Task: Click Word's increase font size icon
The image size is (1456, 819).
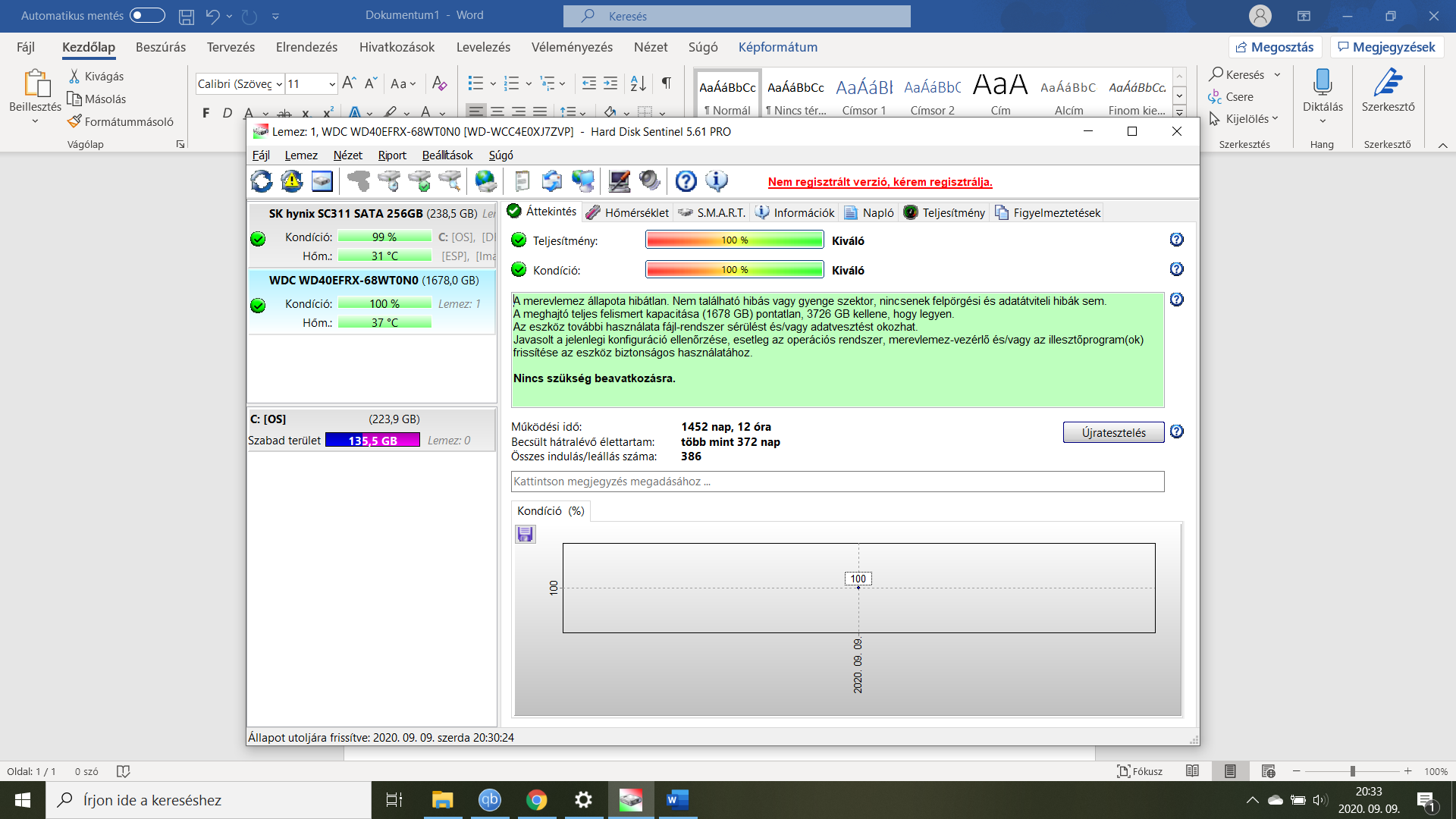Action: pyautogui.click(x=349, y=83)
